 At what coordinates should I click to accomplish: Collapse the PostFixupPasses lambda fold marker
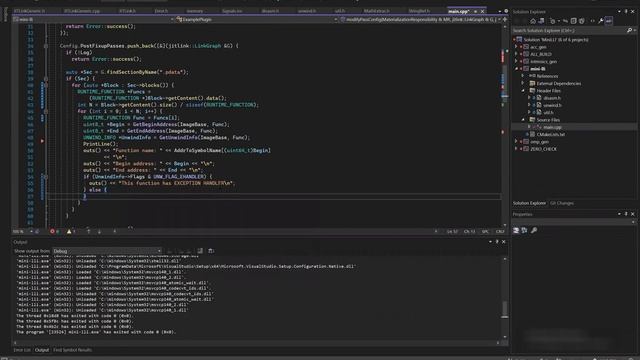[x=46, y=46]
